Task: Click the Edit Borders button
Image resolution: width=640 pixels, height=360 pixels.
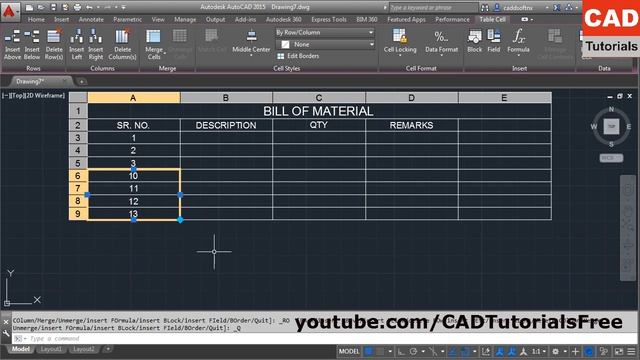Action: (298, 56)
